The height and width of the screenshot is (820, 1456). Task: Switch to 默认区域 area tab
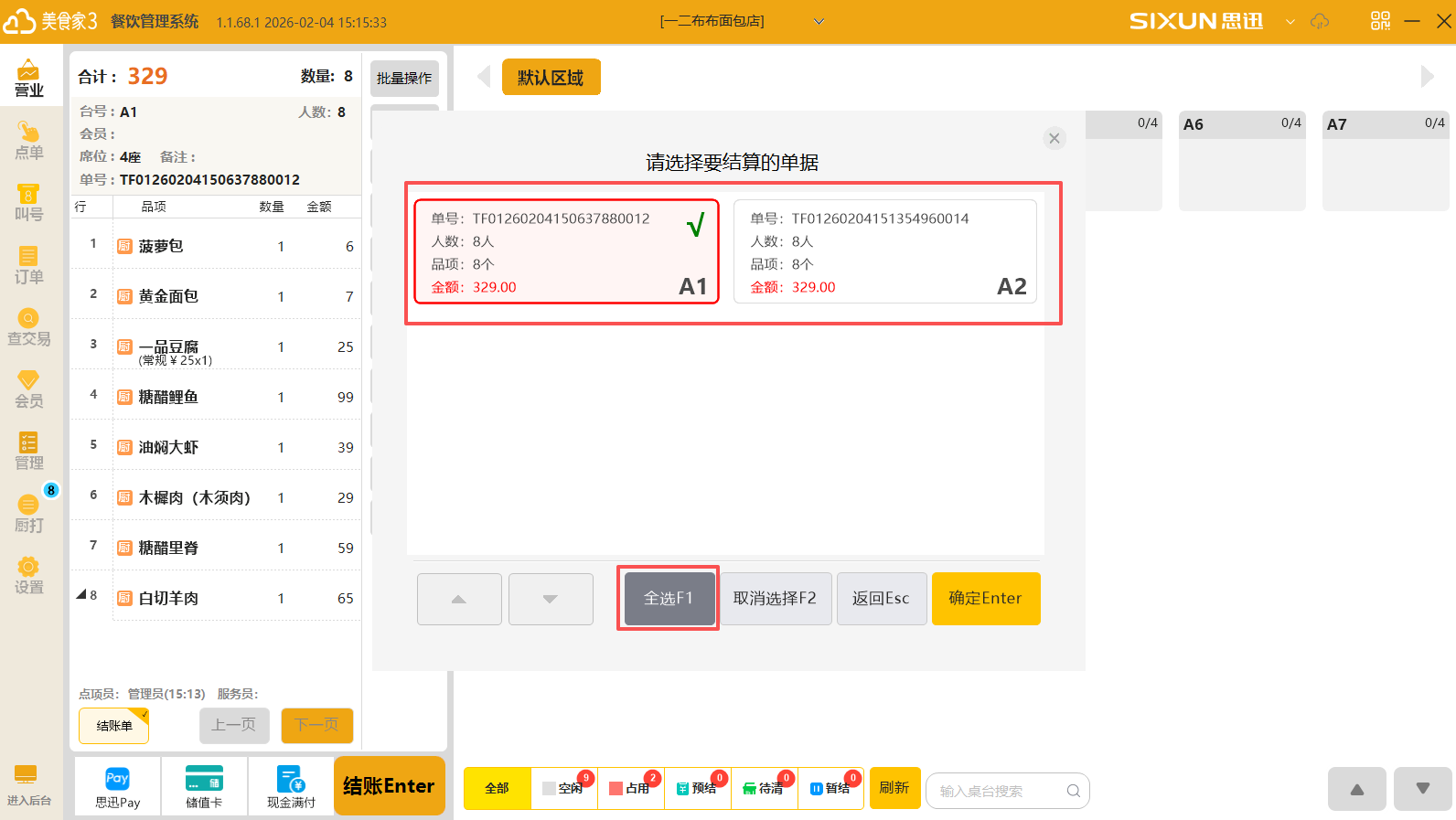click(x=551, y=78)
